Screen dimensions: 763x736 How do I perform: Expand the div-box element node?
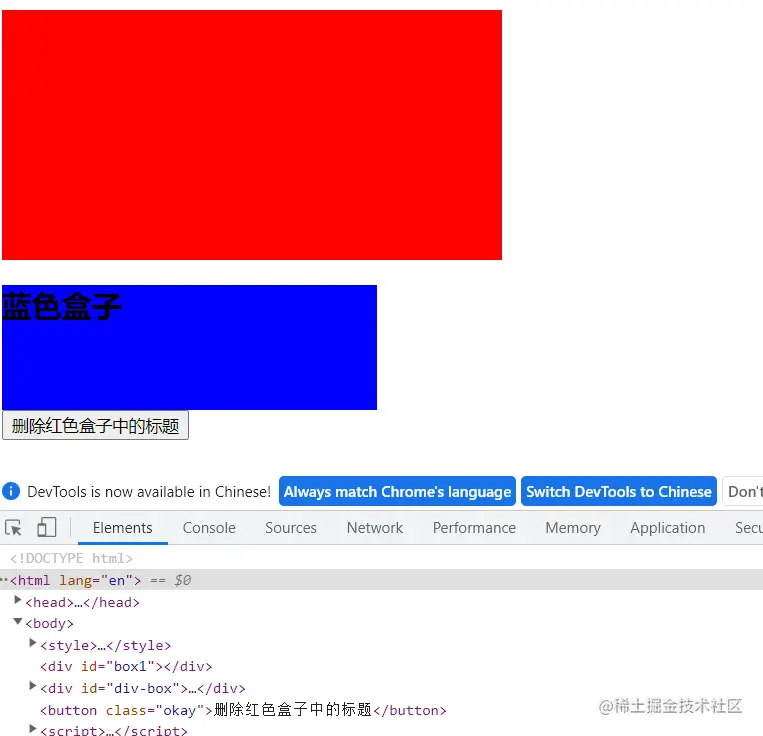tap(33, 686)
